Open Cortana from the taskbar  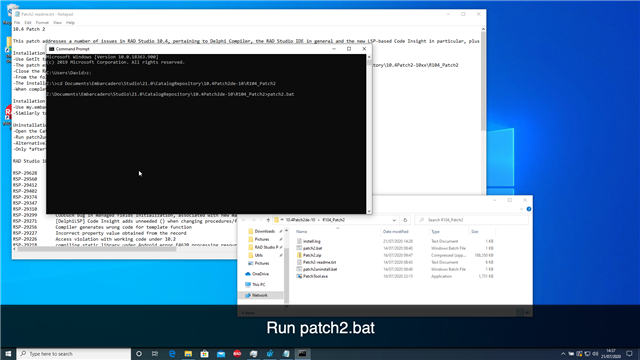[139, 354]
